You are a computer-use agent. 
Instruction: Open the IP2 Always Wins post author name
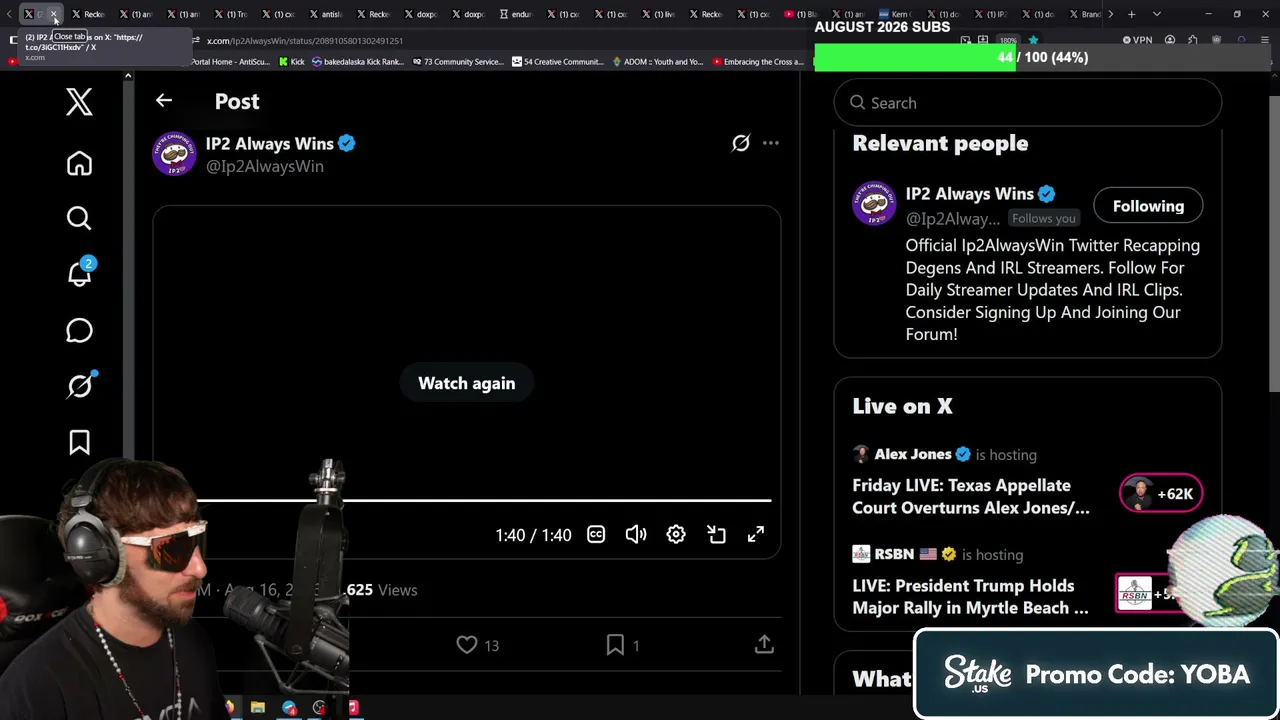(269, 143)
